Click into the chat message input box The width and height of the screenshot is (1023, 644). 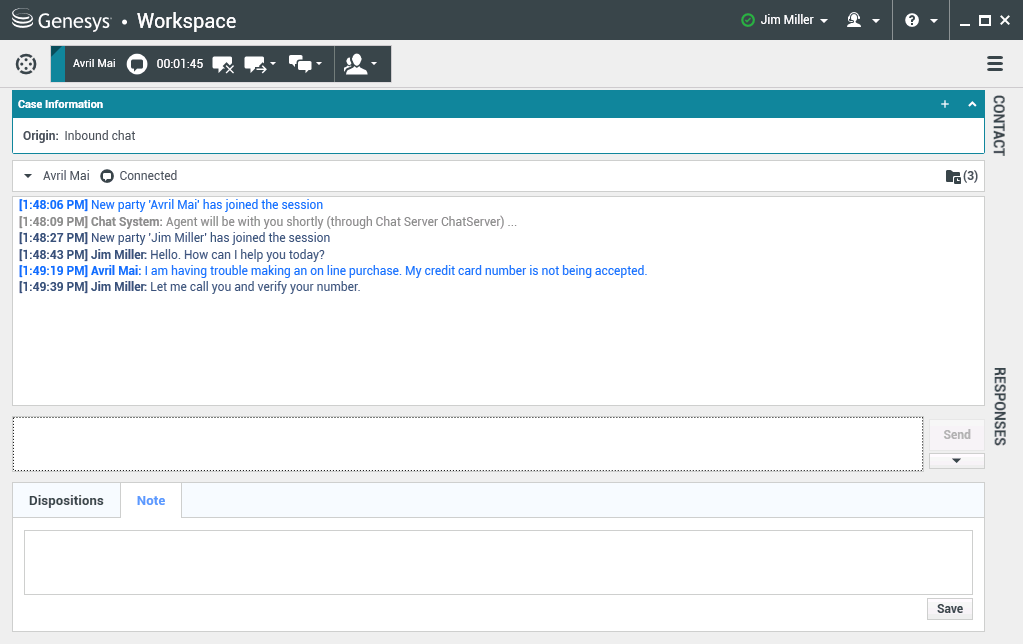(467, 443)
